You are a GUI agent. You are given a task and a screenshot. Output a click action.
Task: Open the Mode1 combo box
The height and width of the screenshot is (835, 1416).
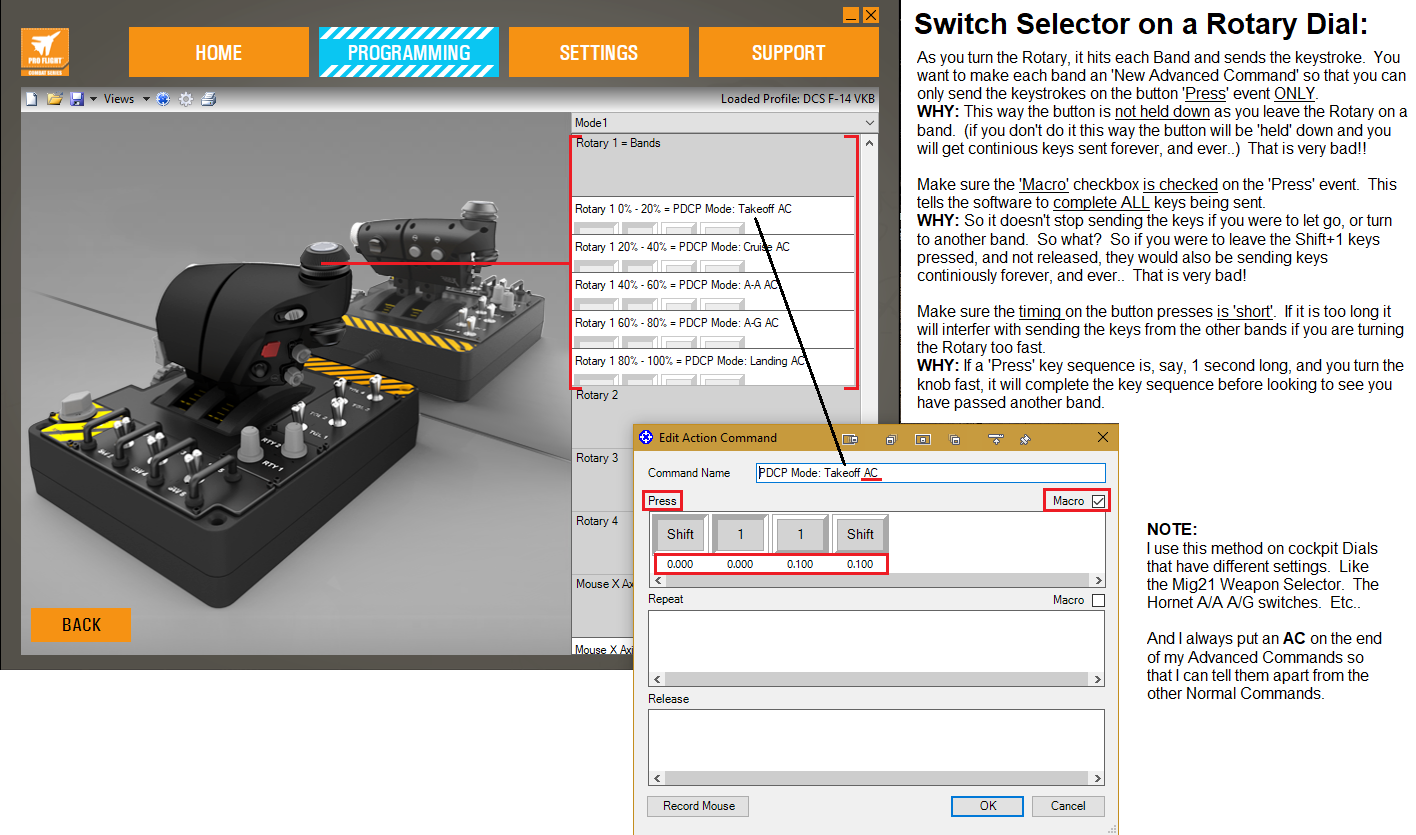tap(724, 123)
